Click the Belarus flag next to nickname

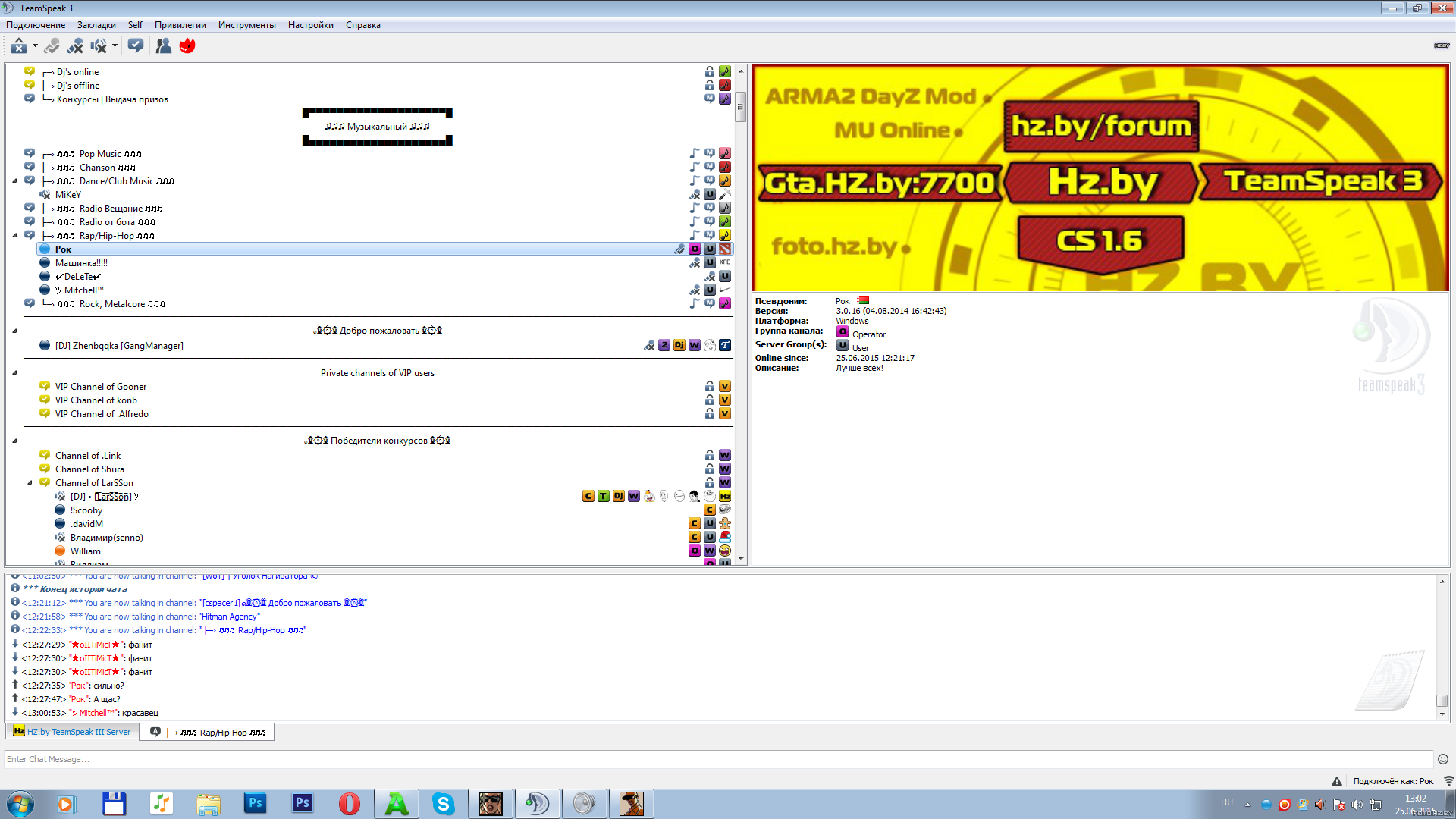click(x=864, y=300)
